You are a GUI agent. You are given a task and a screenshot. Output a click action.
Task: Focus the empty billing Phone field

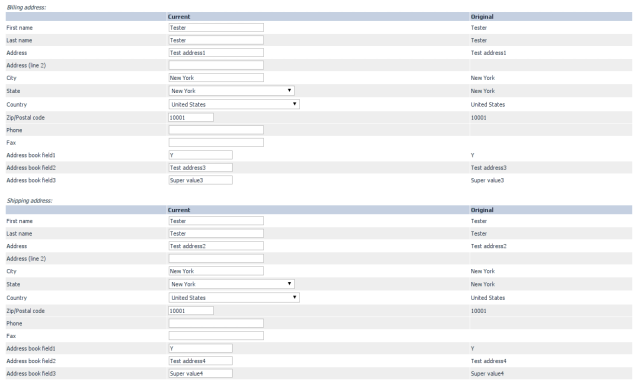click(216, 130)
